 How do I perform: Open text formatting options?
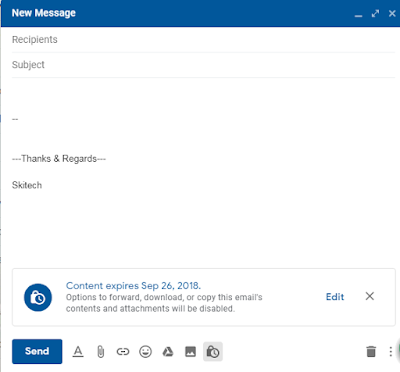[78, 352]
